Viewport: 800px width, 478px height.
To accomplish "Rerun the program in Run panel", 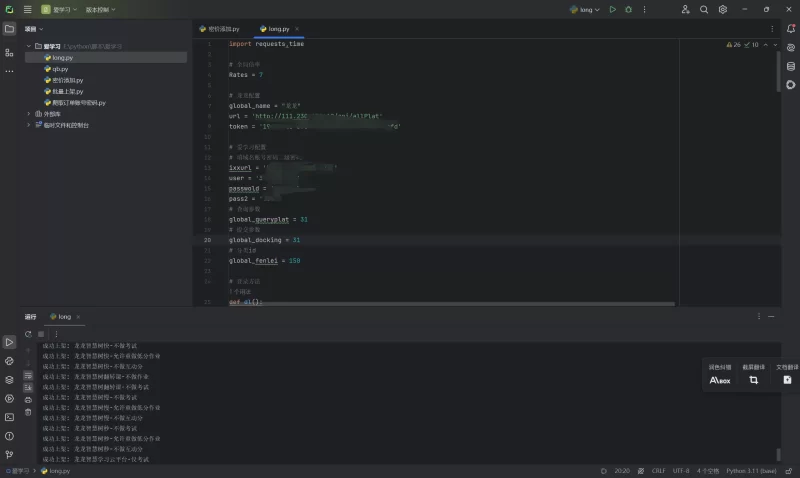I will pyautogui.click(x=28, y=333).
